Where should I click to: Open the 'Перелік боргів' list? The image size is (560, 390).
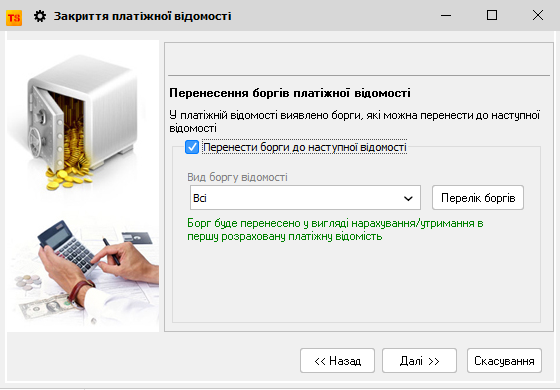(x=478, y=198)
